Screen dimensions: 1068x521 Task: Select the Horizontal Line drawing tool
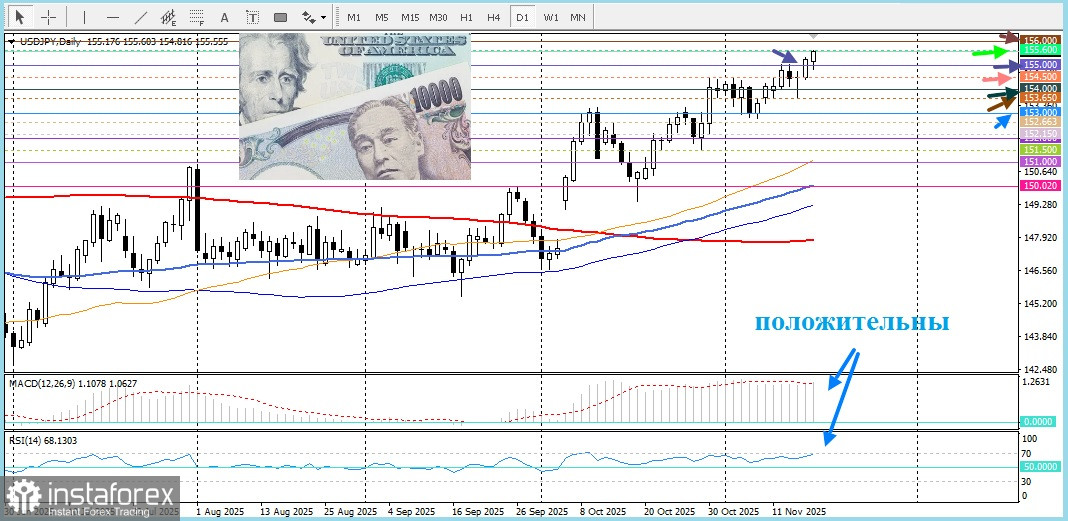pyautogui.click(x=113, y=17)
